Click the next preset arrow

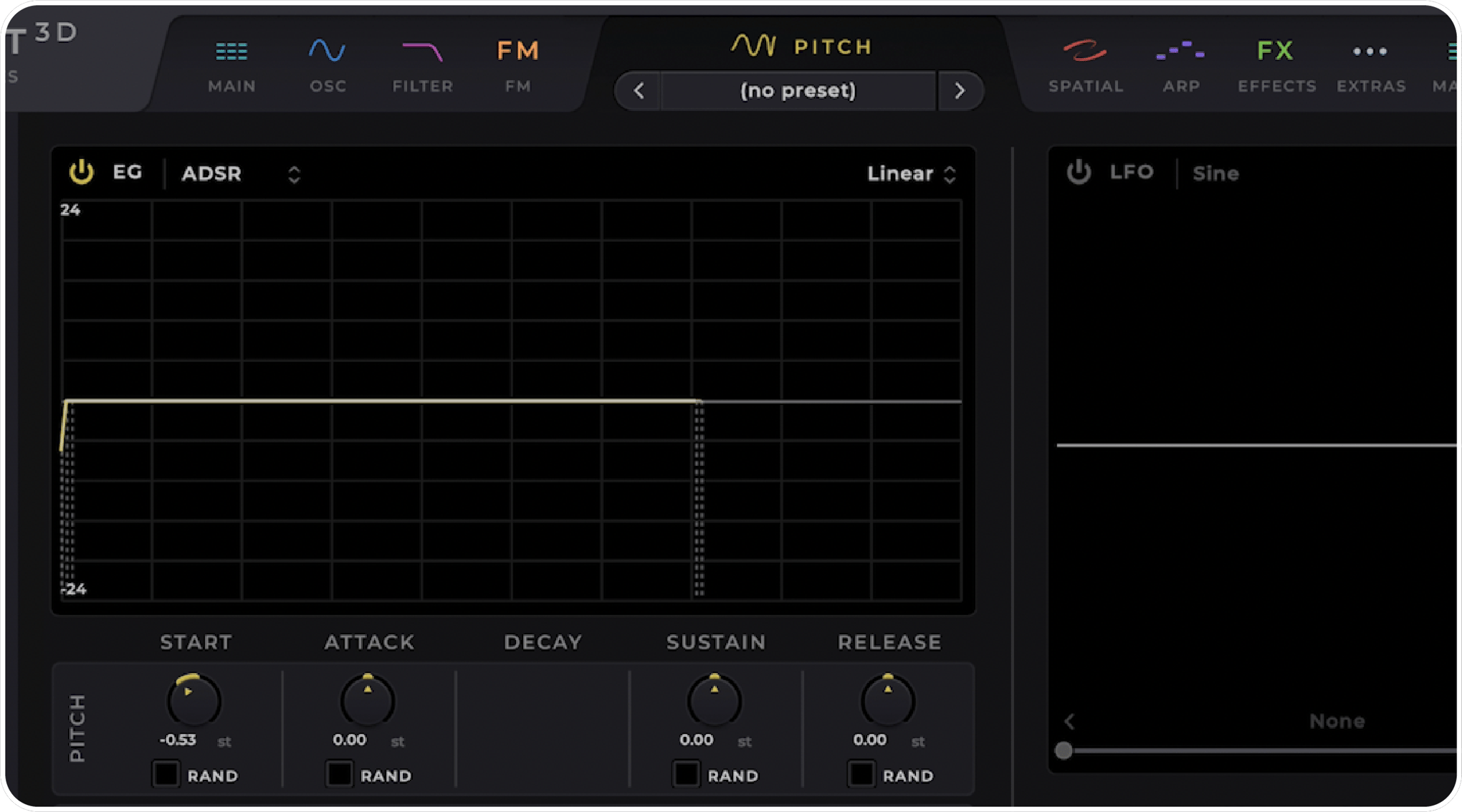tap(960, 91)
